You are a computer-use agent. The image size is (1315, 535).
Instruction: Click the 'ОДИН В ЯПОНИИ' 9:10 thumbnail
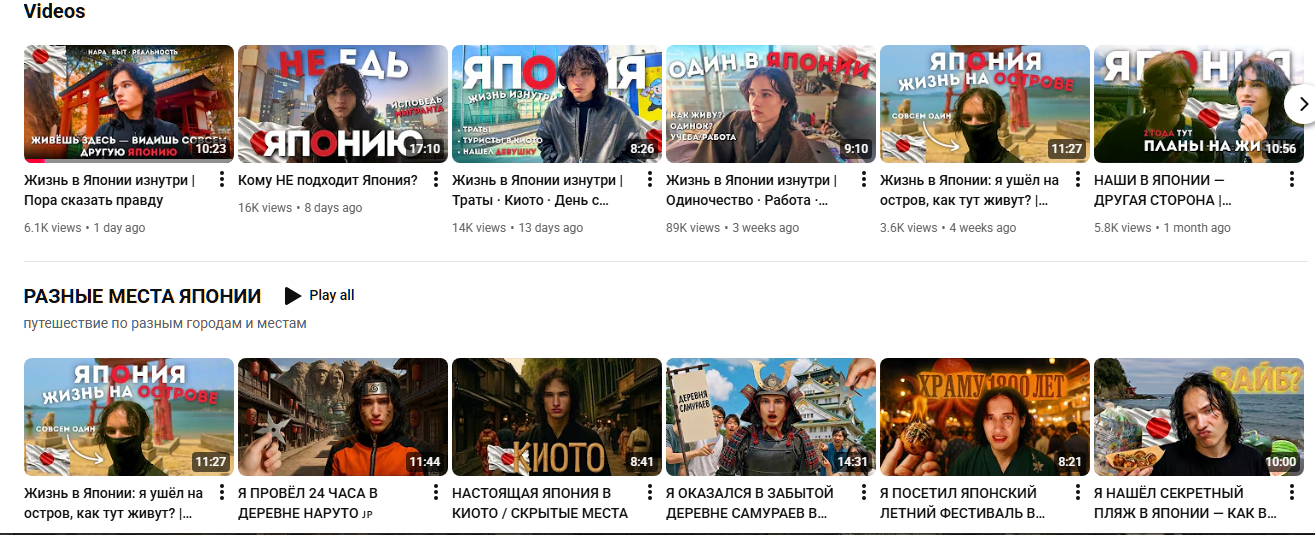point(771,104)
